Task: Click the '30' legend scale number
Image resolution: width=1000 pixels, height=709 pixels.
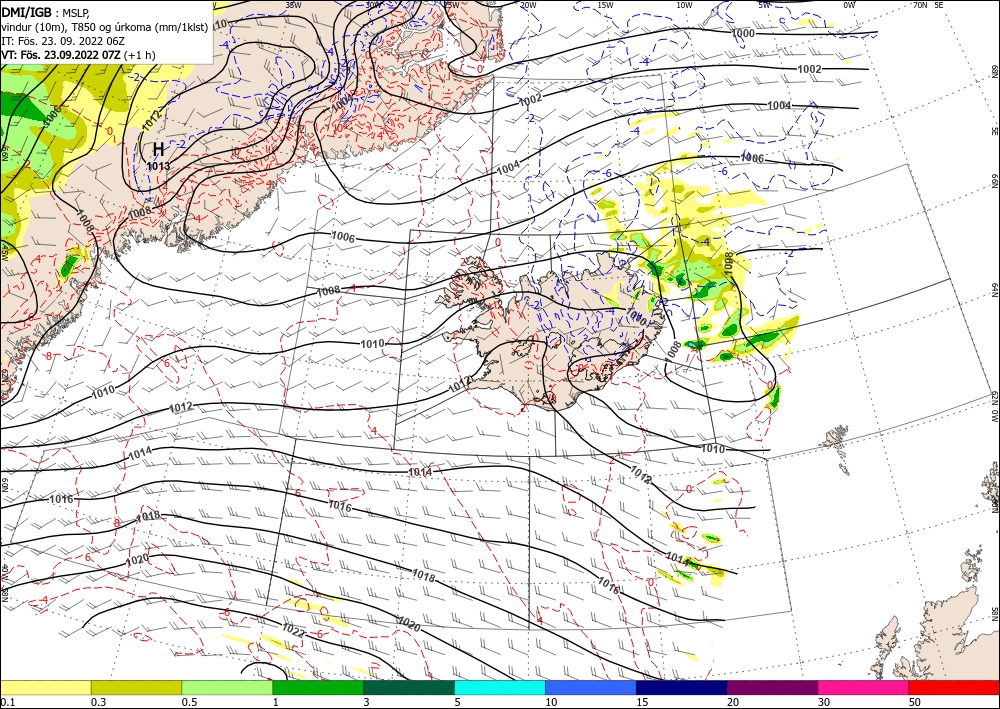Action: click(x=824, y=702)
